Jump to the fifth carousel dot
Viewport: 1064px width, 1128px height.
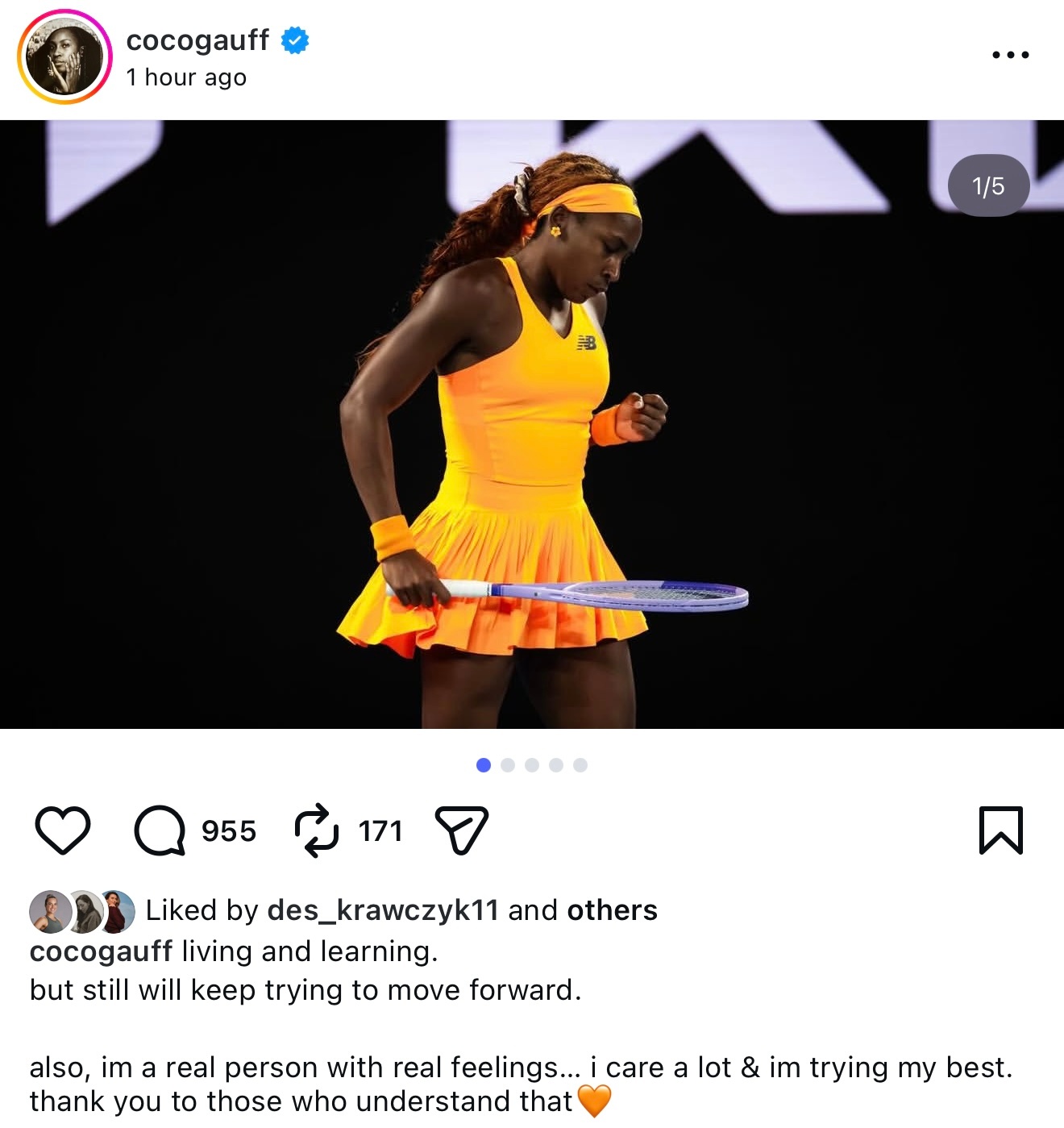580,765
